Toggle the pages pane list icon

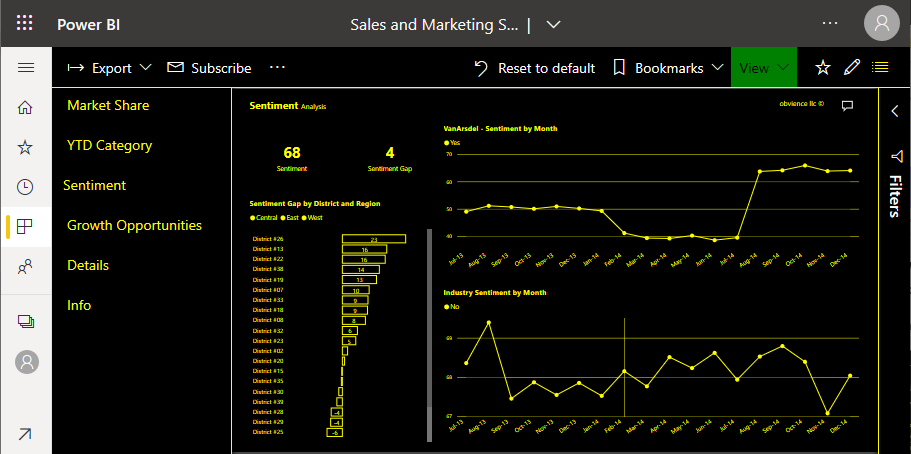pyautogui.click(x=881, y=67)
